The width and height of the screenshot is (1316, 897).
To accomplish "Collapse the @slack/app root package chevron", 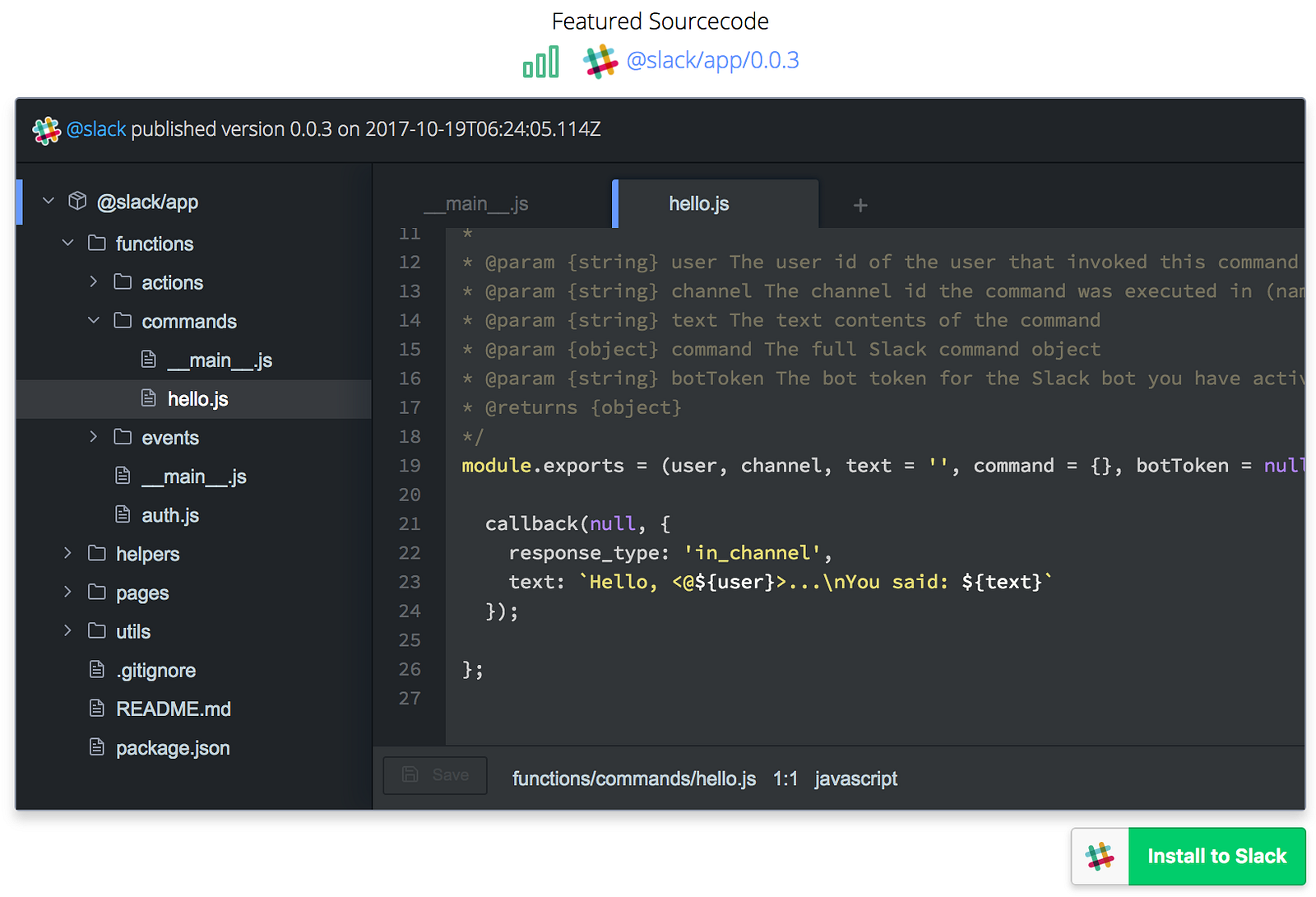I will (x=49, y=201).
